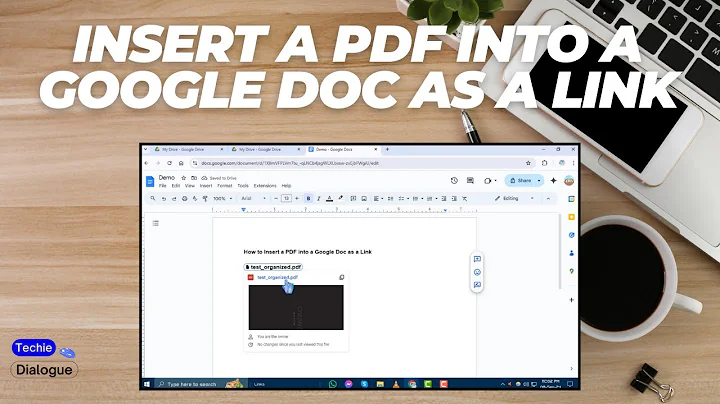Pick a highlight color
Screen dimensions: 720x404
[340, 198]
